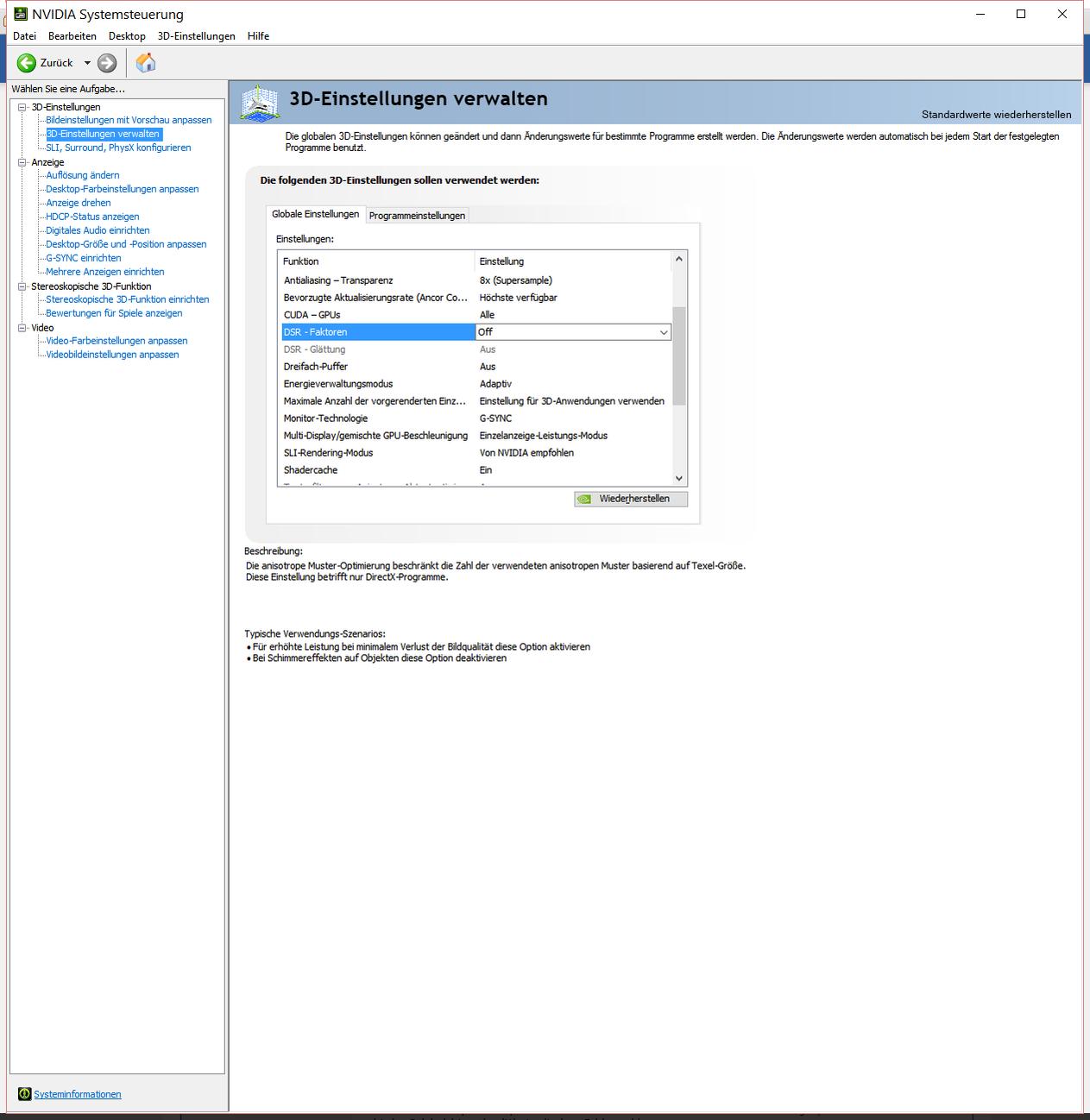Screen dimensions: 1090x1120
Task: Click the Adaptiv value
Action: [495, 384]
